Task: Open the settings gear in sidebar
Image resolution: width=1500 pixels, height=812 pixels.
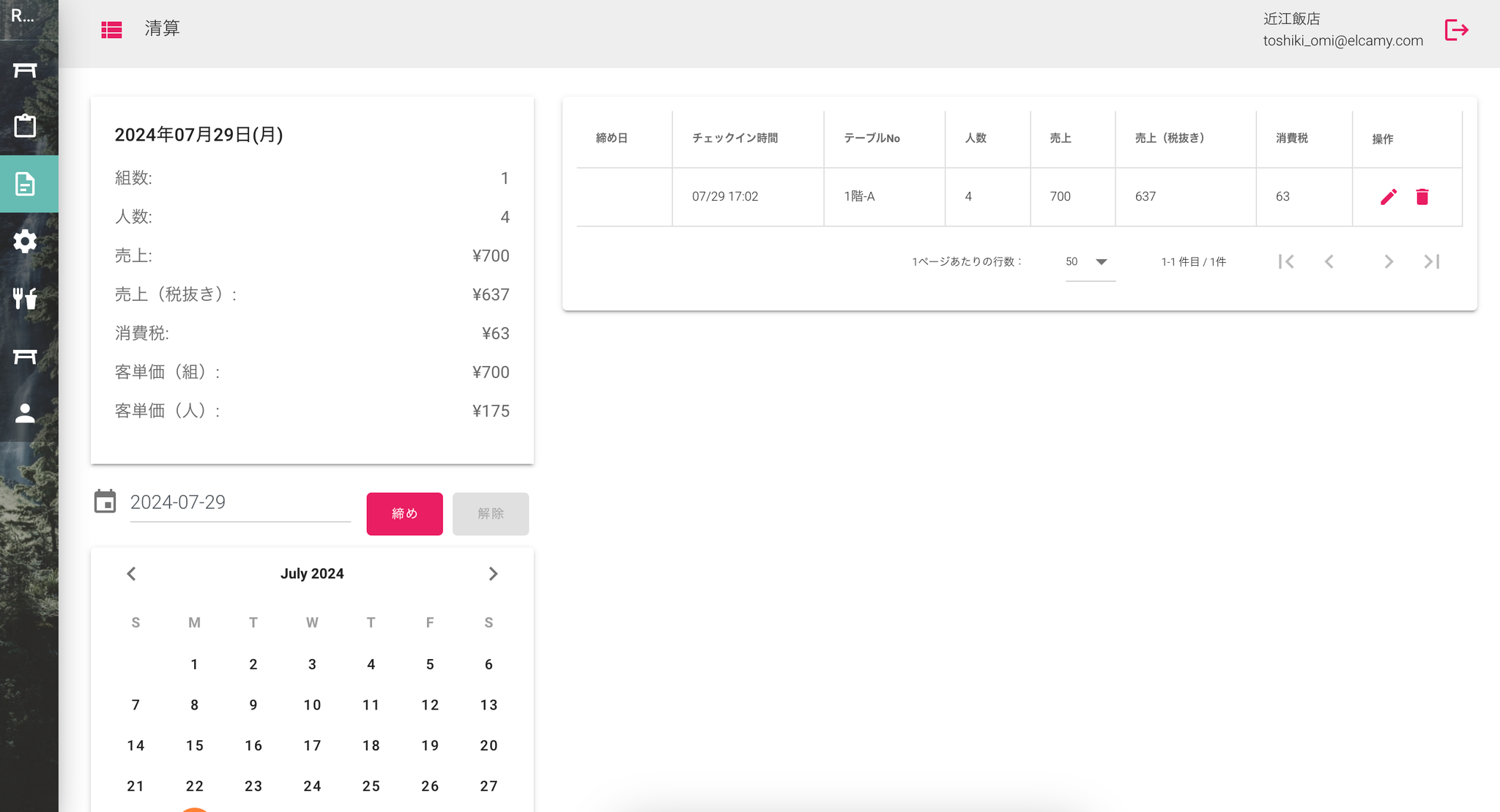Action: 26,241
